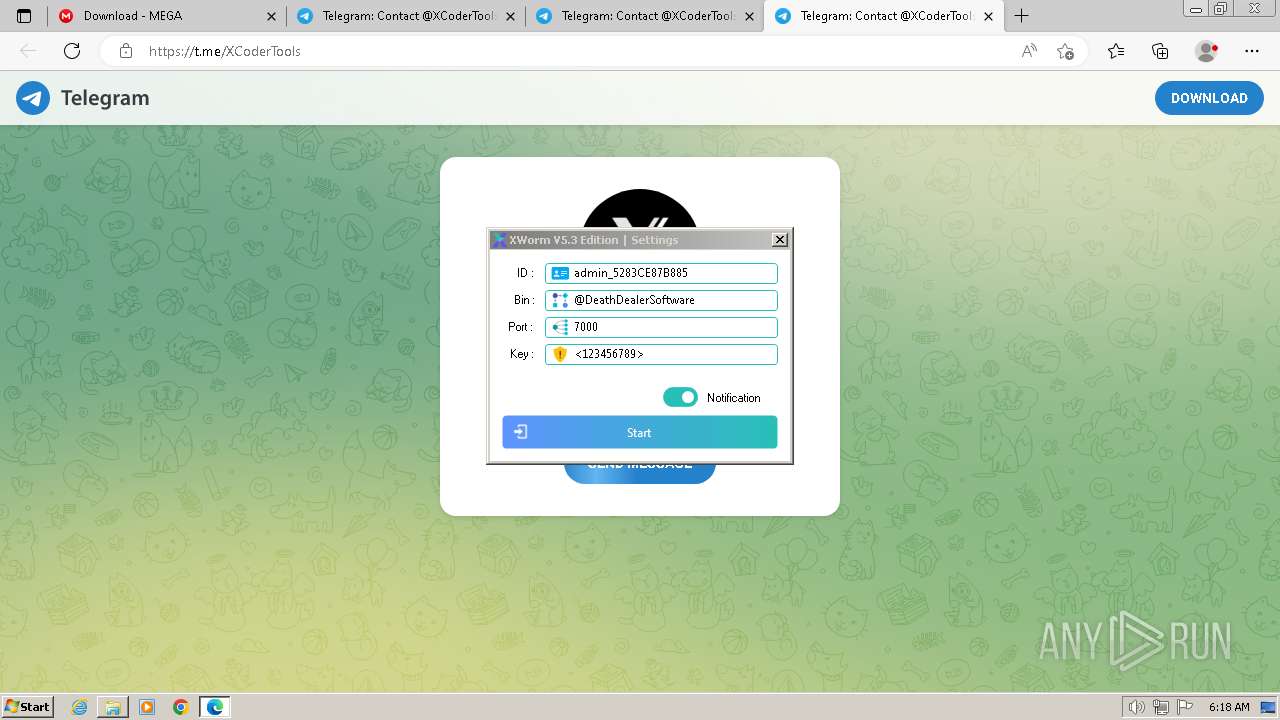1280x720 pixels.
Task: Switch to the Download - MEGA tab
Action: [x=166, y=16]
